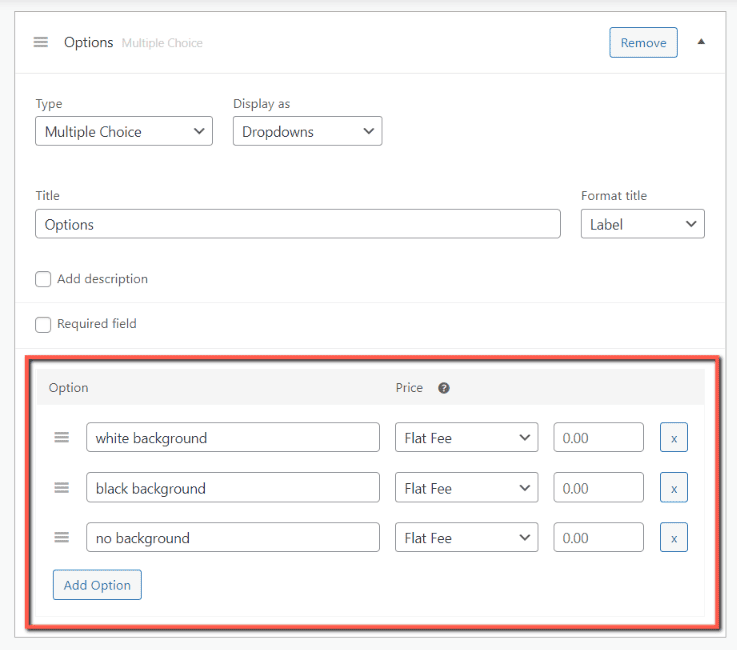Screen dimensions: 737x650
Task: Open Flat Fee dropdown for white background
Action: point(466,438)
